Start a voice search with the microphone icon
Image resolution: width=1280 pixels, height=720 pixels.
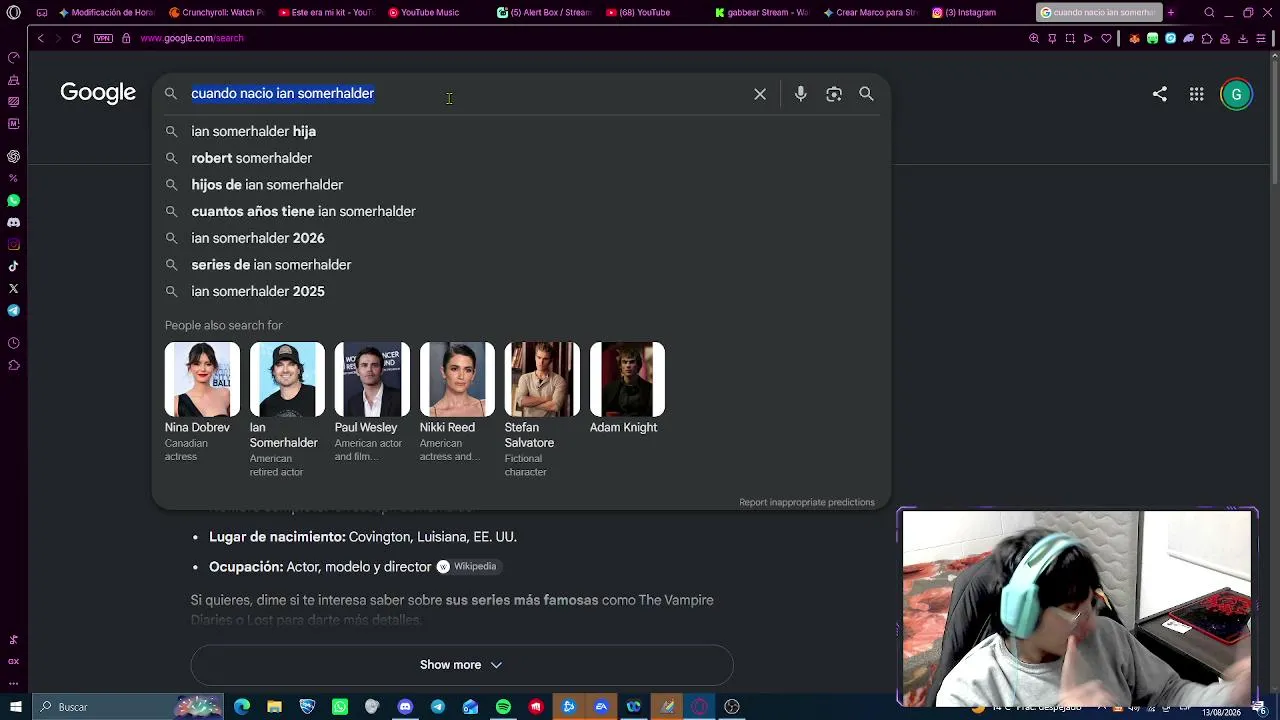(x=800, y=94)
